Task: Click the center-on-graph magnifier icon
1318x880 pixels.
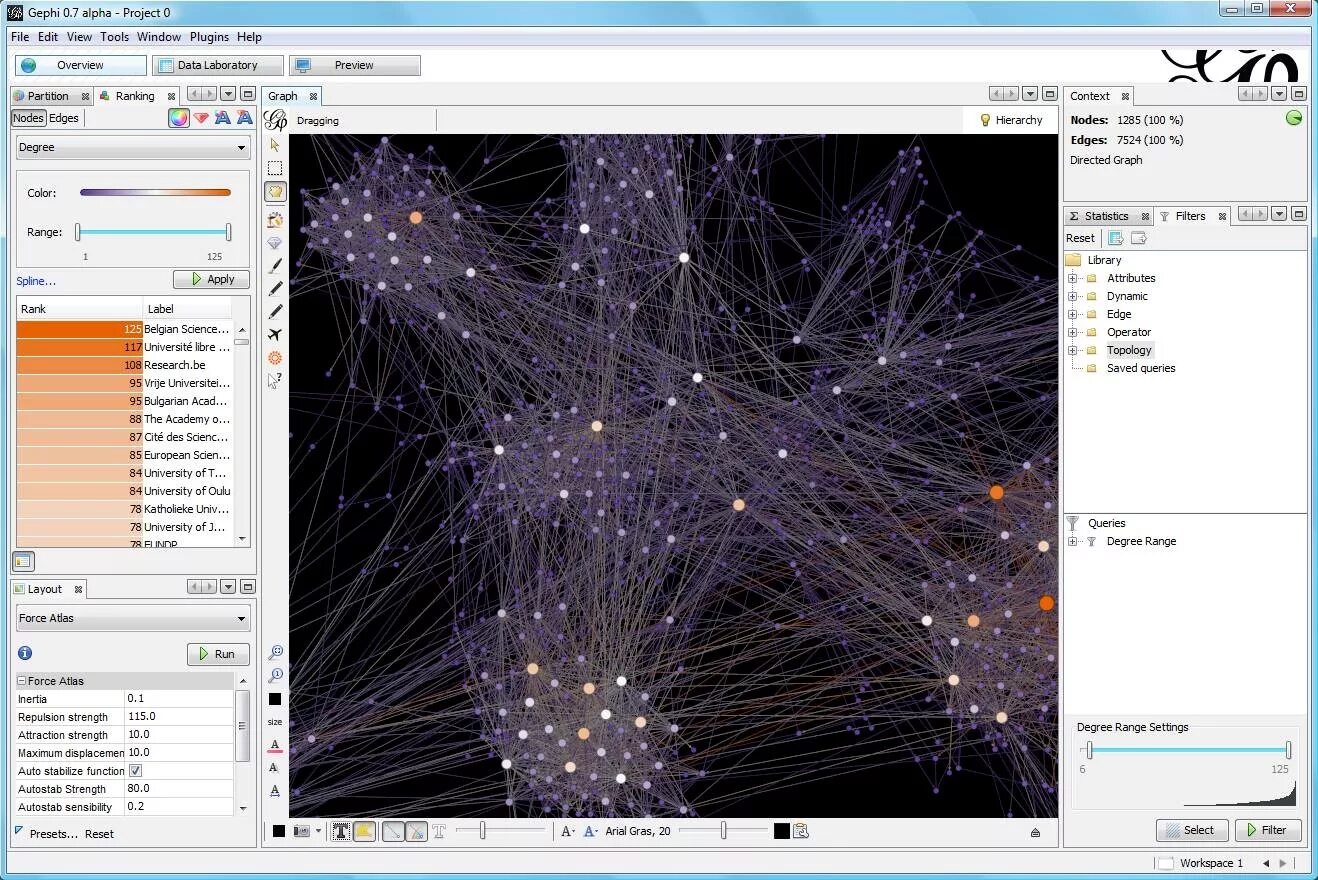Action: click(275, 653)
